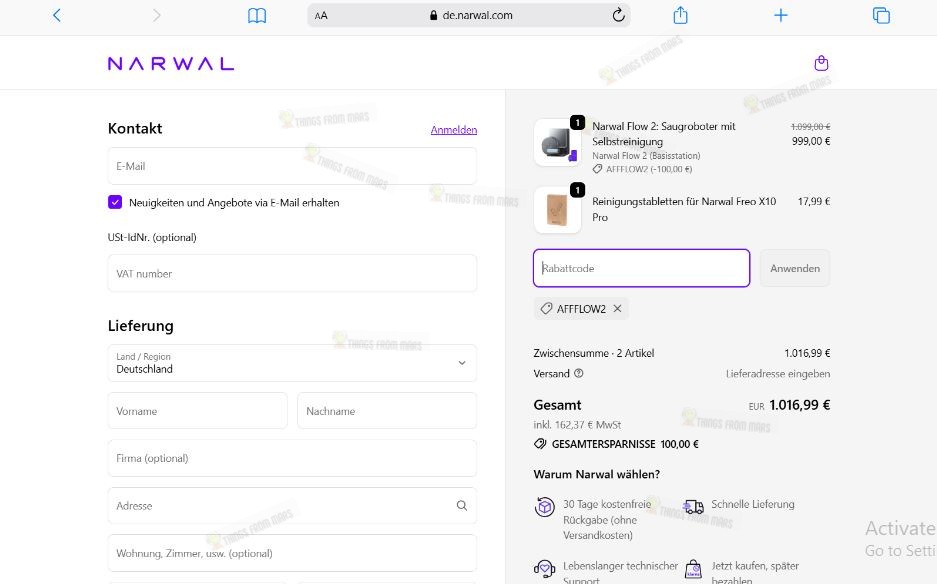Viewport: 937px width, 584px height.
Task: Click the Wohnung, Zimmer, usw. field
Action: 292,553
